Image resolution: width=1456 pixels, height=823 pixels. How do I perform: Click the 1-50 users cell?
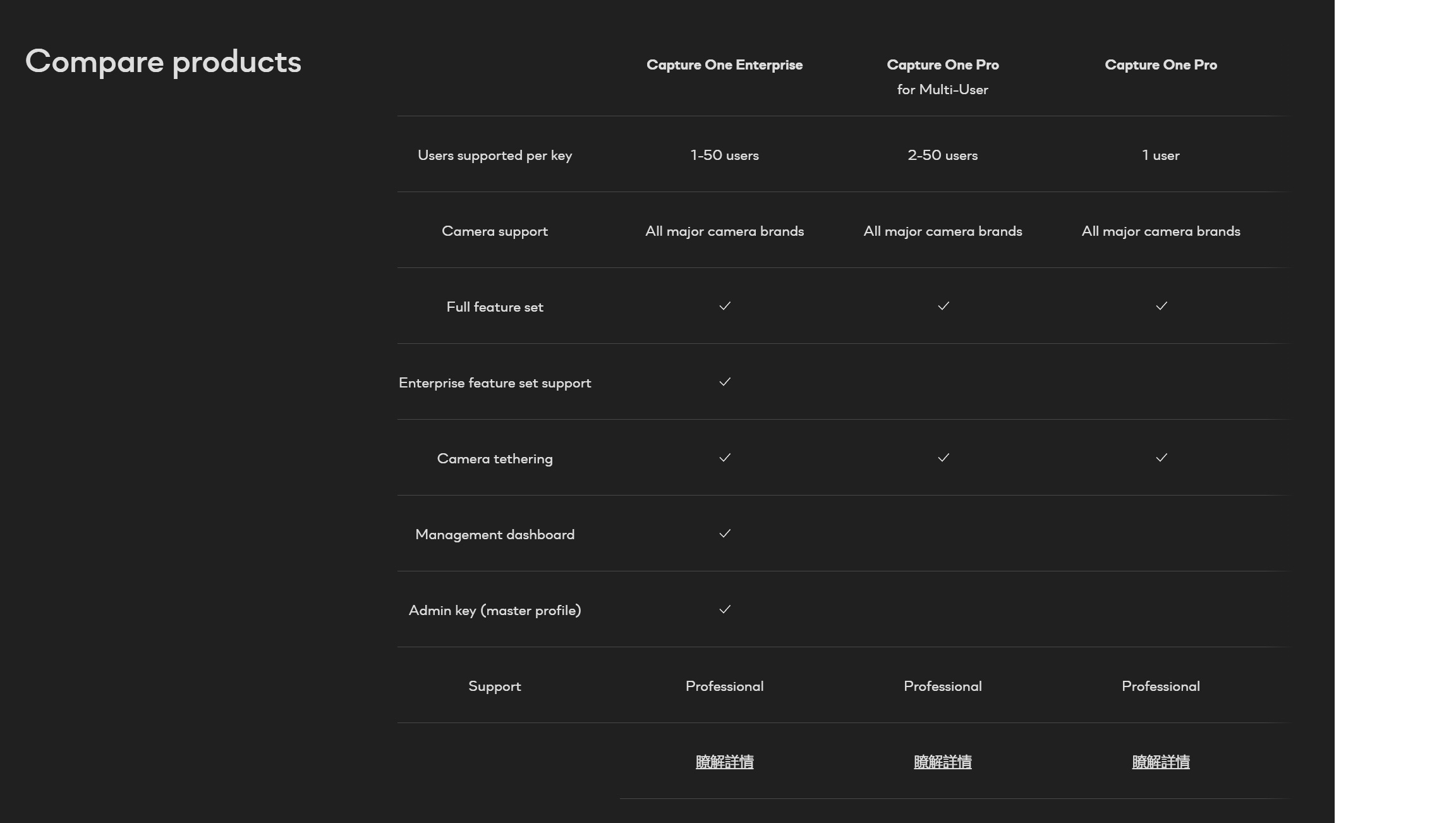coord(725,155)
